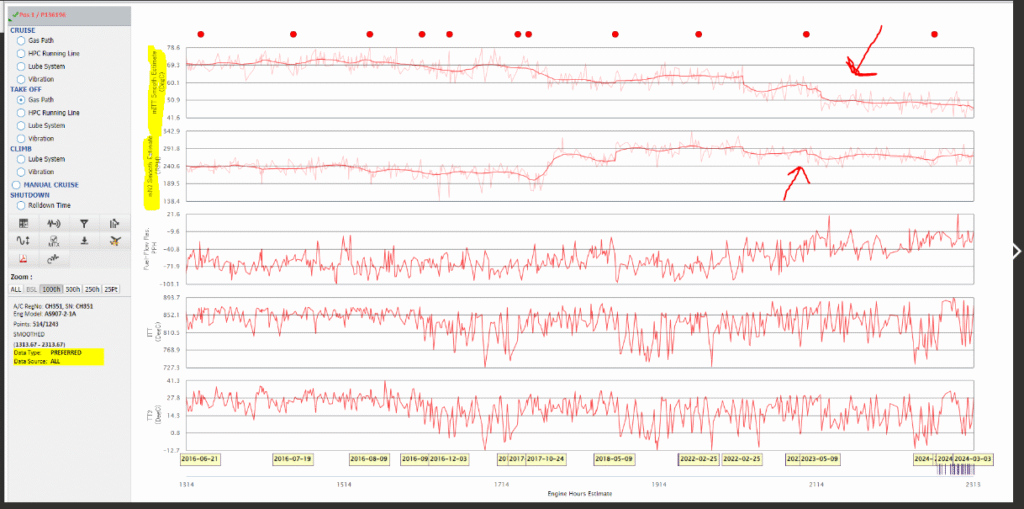Set zoom to ALL
Screen dimensions: 1024x509
tap(16, 288)
